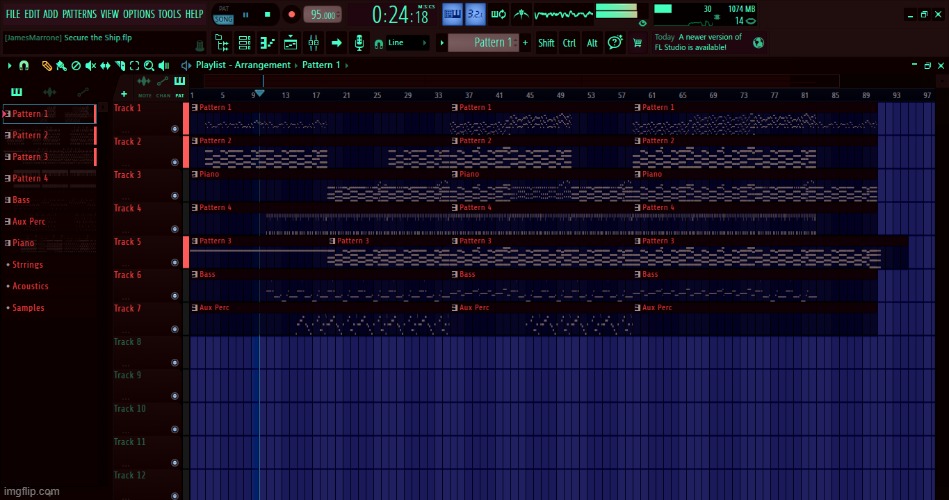The image size is (949, 500).
Task: Open the Browser panel
Action: click(x=222, y=43)
